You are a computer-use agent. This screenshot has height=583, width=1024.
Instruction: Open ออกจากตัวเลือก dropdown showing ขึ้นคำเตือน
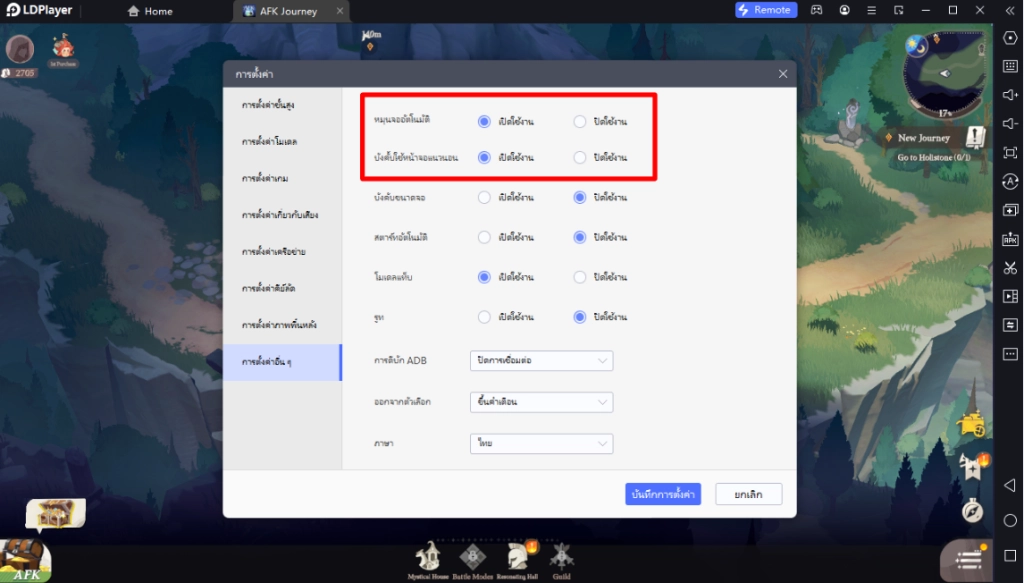[541, 402]
